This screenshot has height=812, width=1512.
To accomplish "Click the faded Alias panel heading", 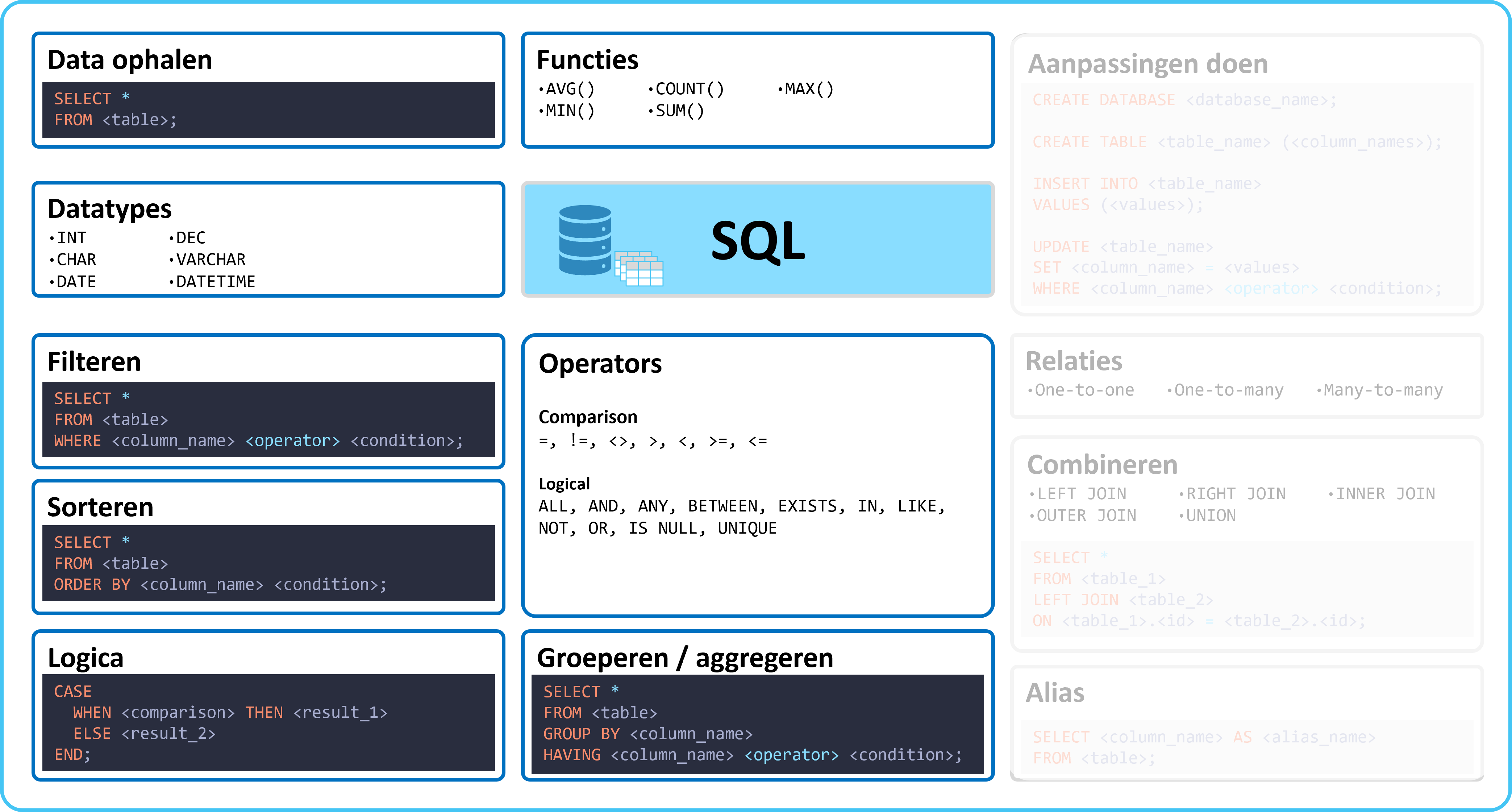I will click(x=1055, y=692).
